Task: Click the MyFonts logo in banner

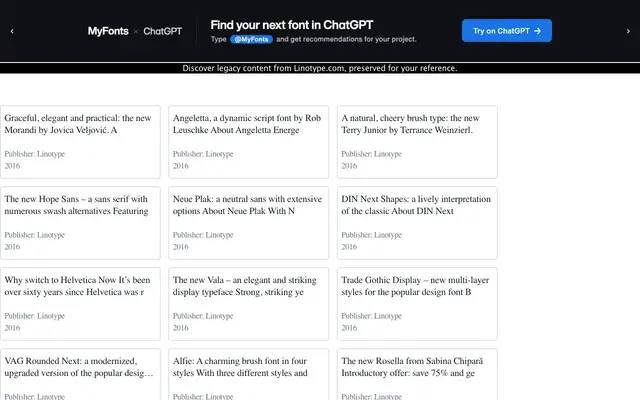Action: 108,31
